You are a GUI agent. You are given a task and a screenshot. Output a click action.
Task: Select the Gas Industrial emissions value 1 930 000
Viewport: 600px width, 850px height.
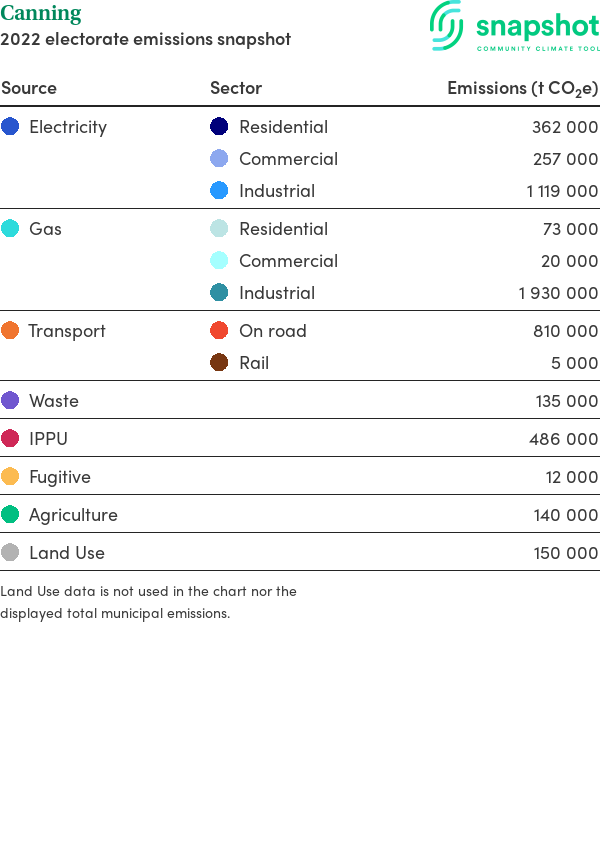click(558, 293)
